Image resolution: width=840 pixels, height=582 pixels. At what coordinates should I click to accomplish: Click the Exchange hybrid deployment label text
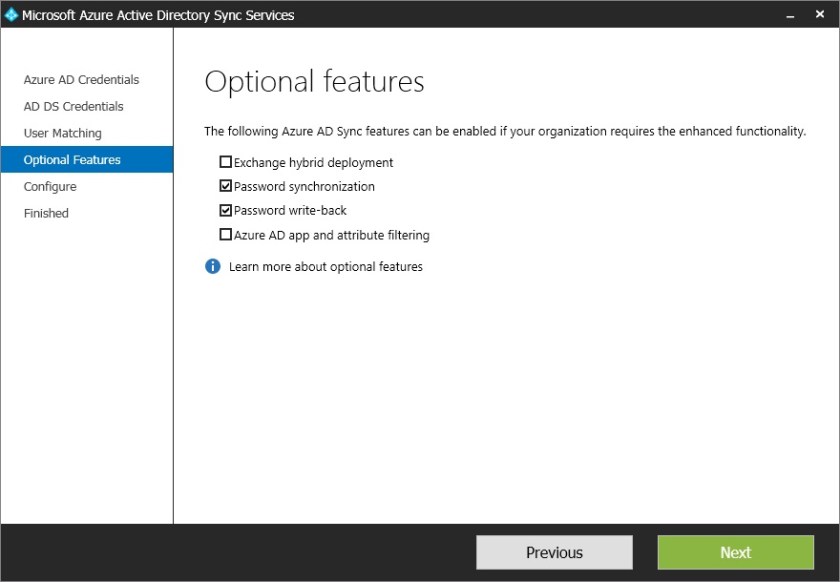pos(314,162)
